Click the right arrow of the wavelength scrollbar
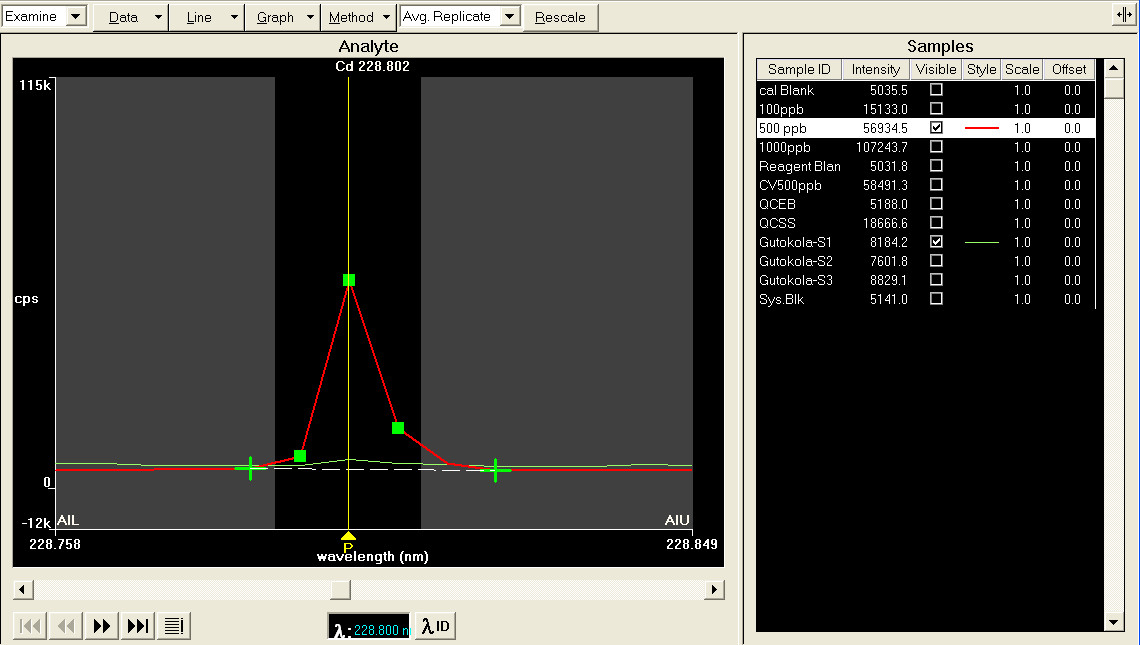The height and width of the screenshot is (645, 1140). point(714,590)
